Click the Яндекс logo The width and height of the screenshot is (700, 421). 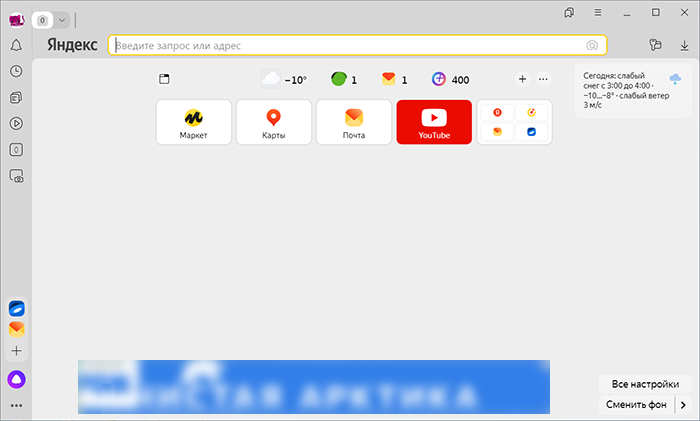[72, 45]
